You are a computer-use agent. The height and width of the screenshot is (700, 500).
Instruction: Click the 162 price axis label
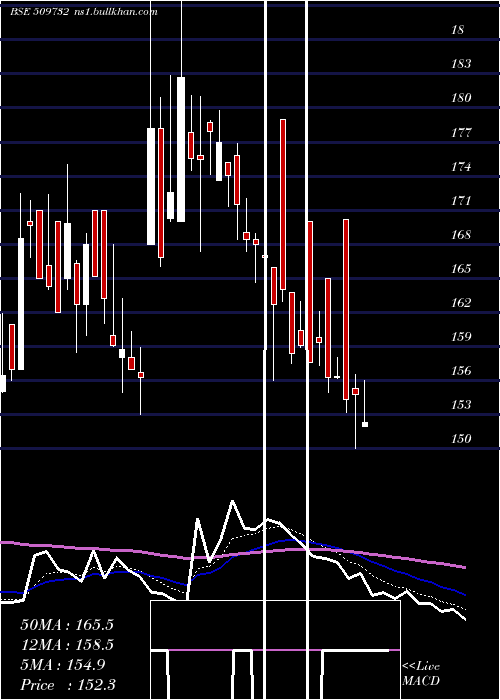click(x=461, y=303)
